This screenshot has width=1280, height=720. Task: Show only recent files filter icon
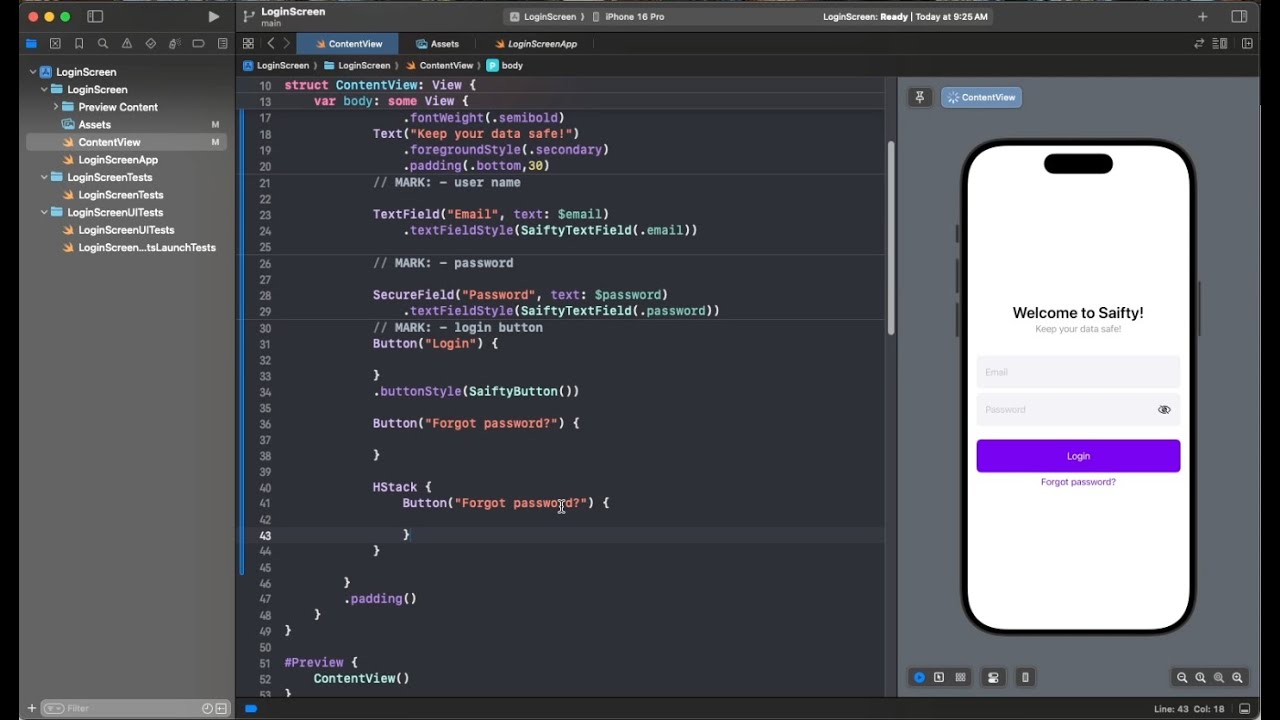coord(207,708)
